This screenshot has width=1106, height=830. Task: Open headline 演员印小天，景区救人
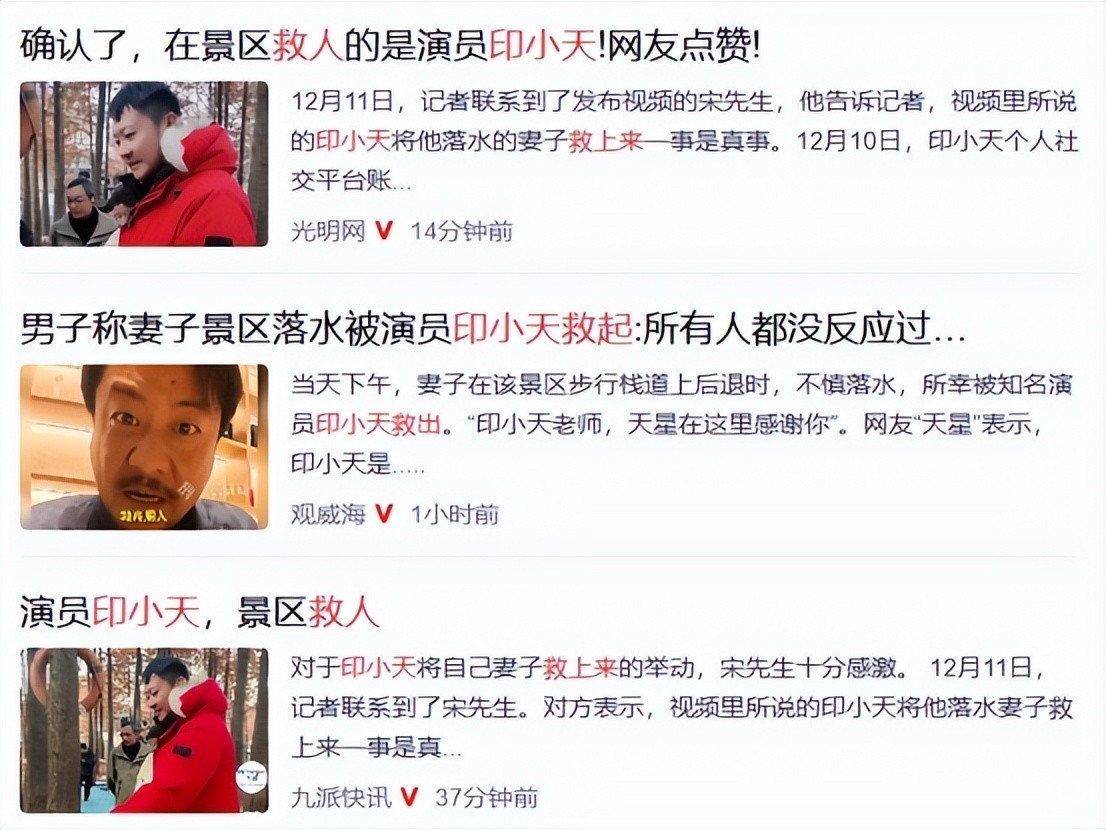[200, 612]
